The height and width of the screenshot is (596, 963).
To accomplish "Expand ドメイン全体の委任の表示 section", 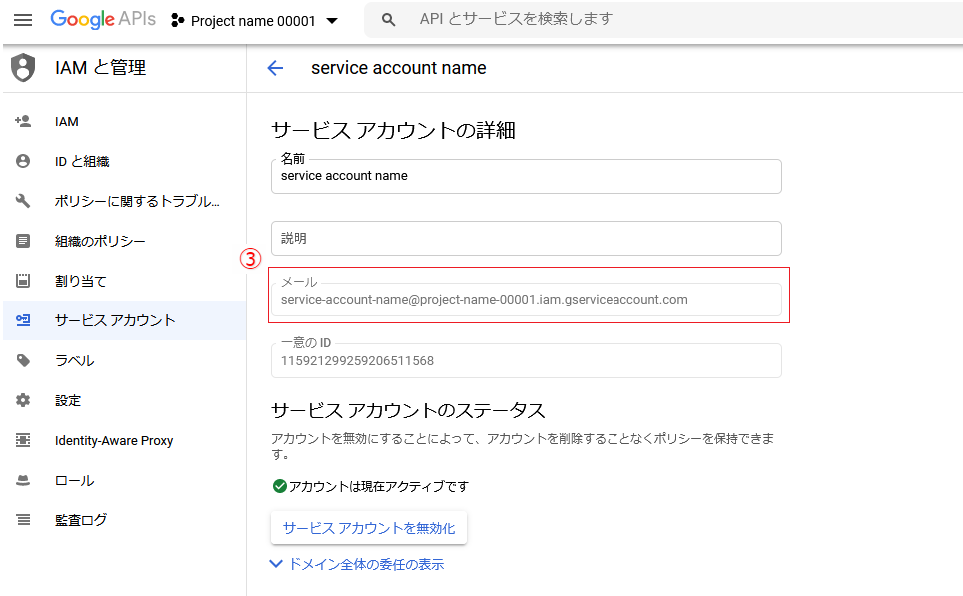I will (x=357, y=564).
